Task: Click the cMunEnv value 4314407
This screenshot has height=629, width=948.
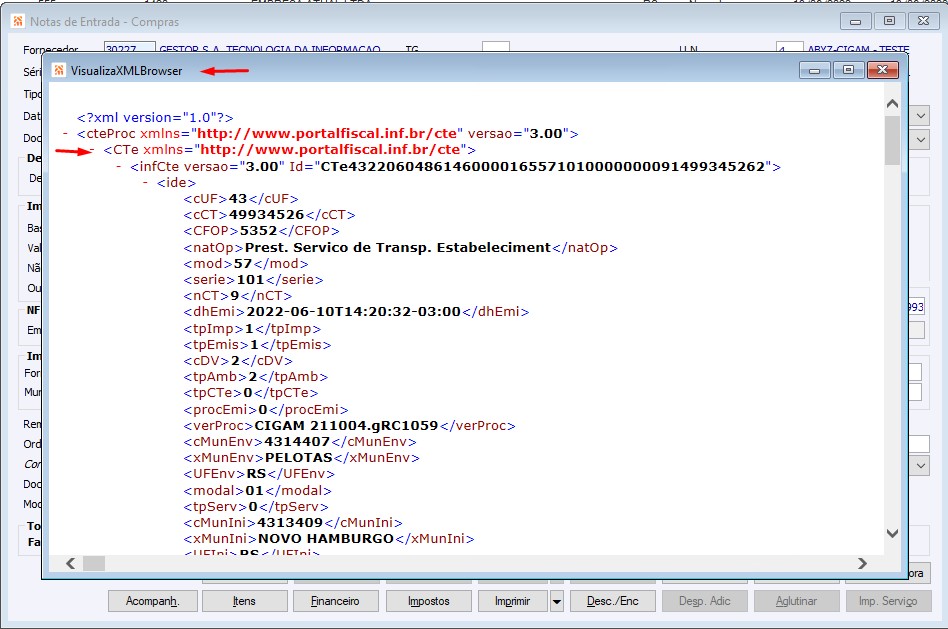Action: 297,442
